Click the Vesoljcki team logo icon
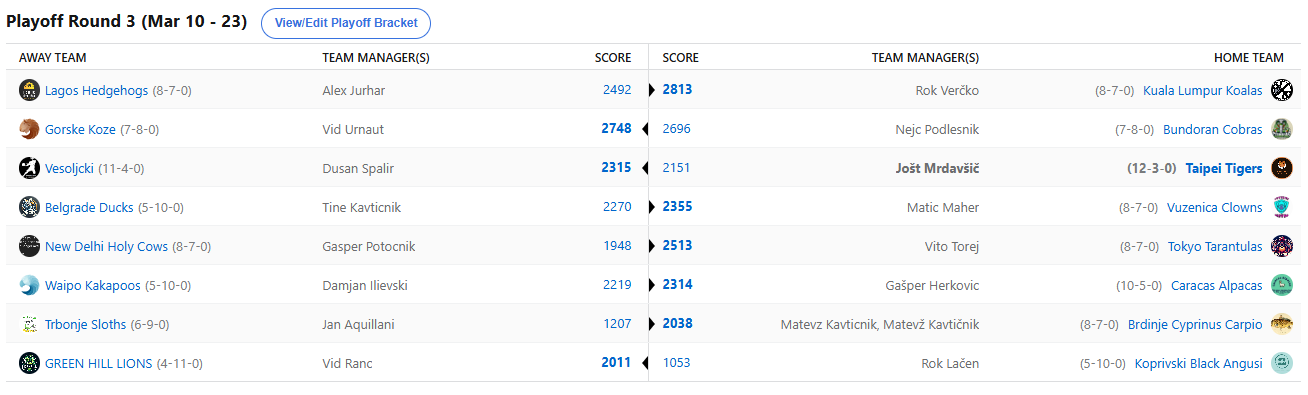The height and width of the screenshot is (395, 1308). (x=29, y=168)
